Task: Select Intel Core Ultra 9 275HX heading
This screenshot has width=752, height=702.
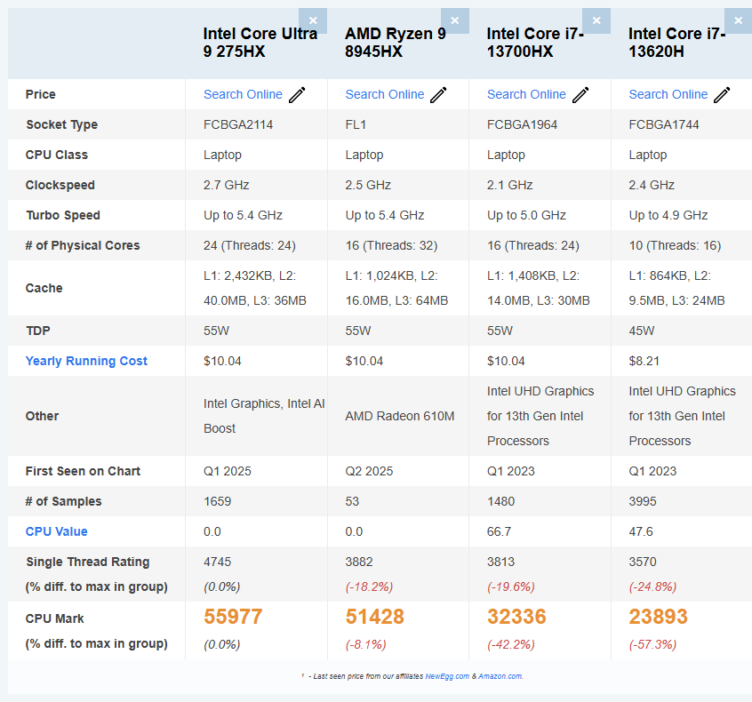Action: tap(260, 42)
